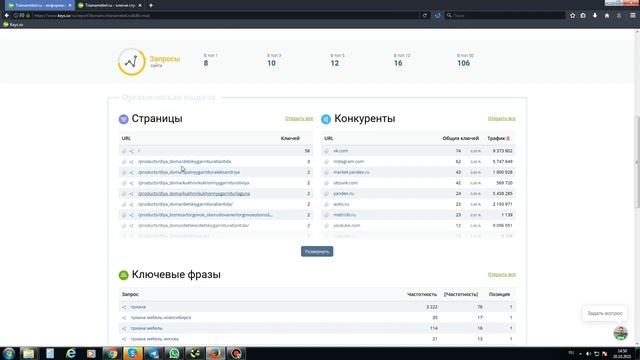This screenshot has width=640, height=360.
Task: Click the page vertical scrollbar thumb
Action: tap(637, 161)
